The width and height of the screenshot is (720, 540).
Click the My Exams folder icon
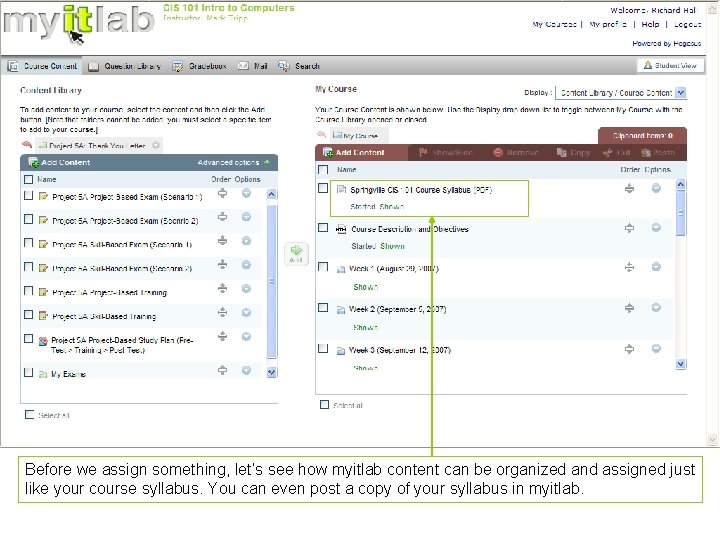(43, 374)
